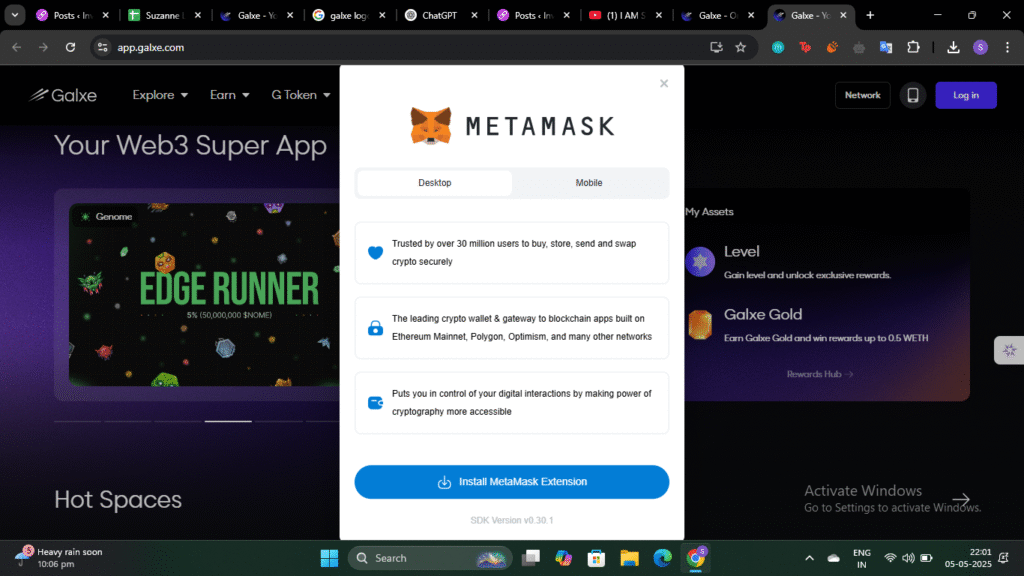Open the Windows Start menu
This screenshot has width=1024, height=576.
coord(329,558)
